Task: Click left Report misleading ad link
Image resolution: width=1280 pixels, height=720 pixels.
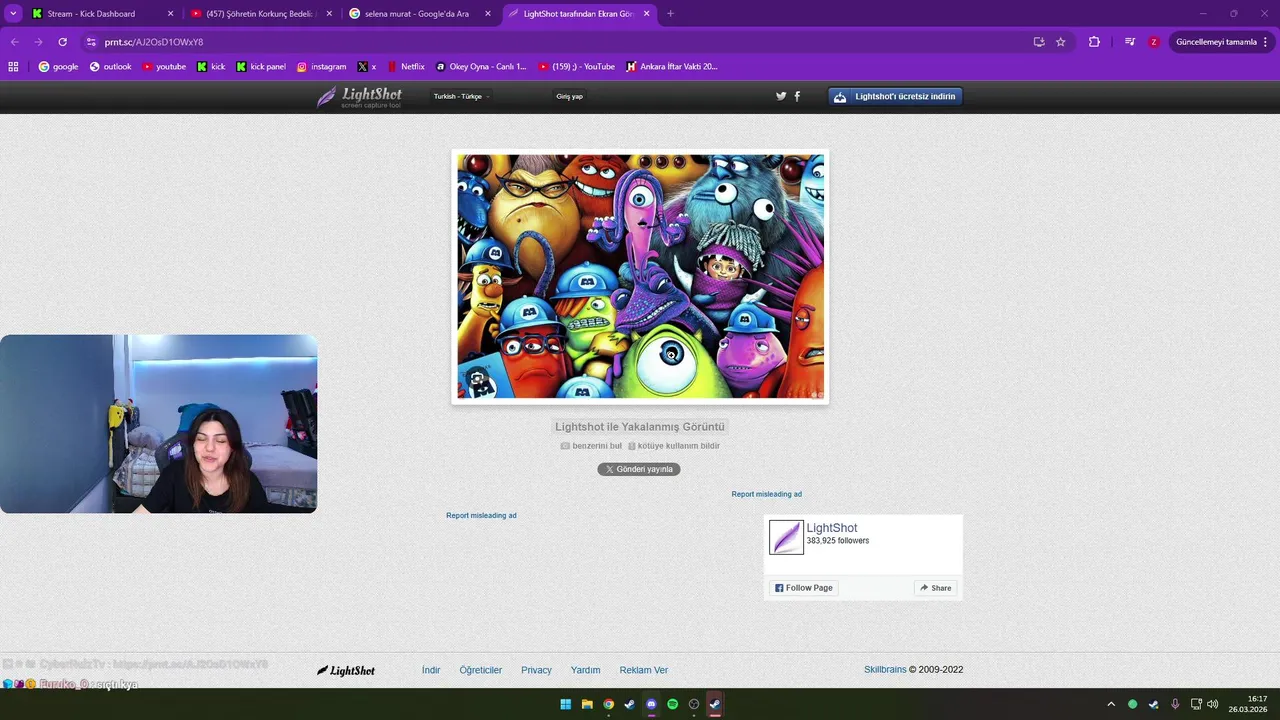Action: [x=481, y=515]
